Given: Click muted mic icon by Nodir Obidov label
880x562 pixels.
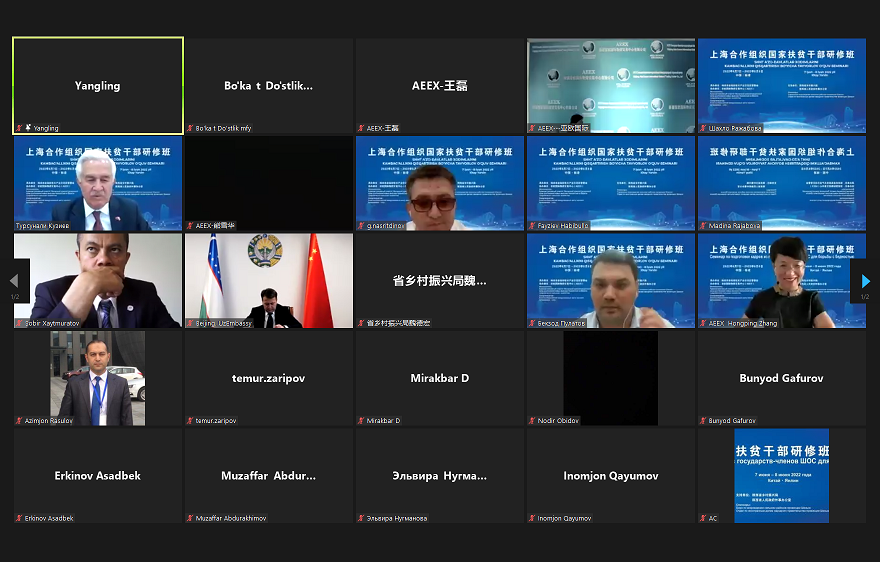Looking at the screenshot, I should click(x=532, y=421).
